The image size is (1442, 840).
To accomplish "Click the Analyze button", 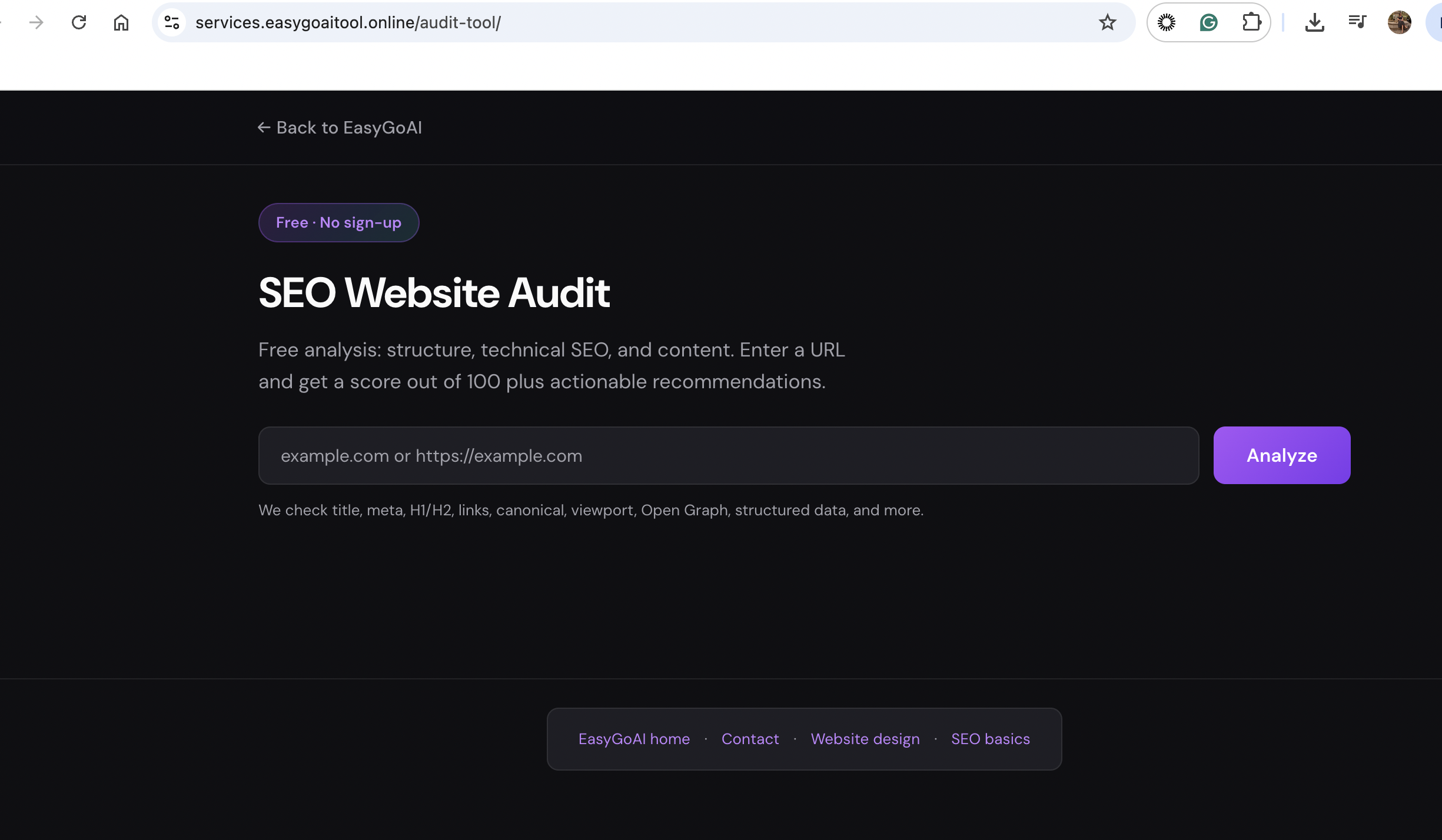I will 1281,455.
